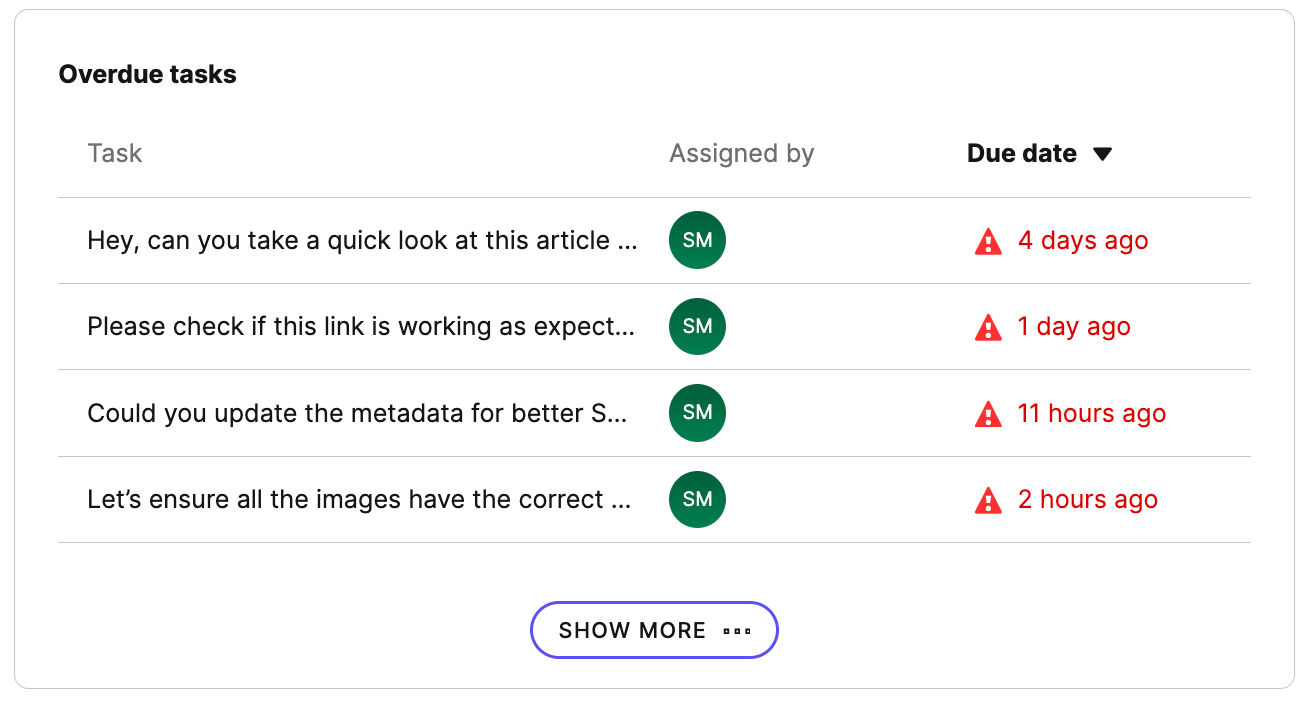Collapse the Due date sorting via its chevron
The image size is (1312, 706).
1103,153
